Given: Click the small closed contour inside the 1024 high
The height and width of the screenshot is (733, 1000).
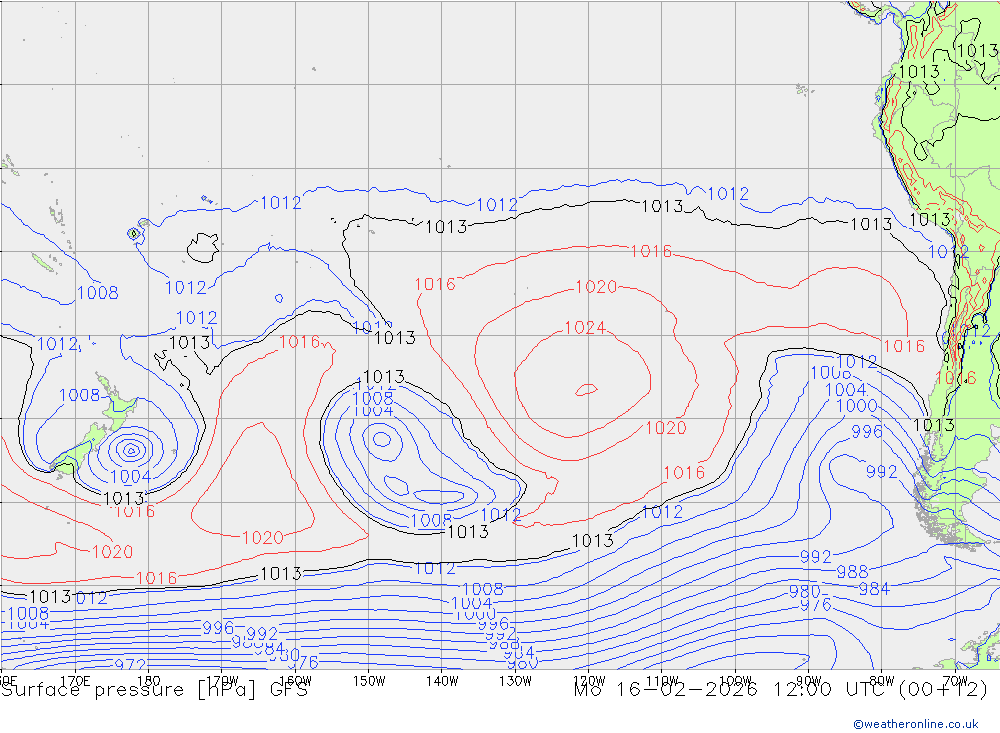Looking at the screenshot, I should click(x=586, y=390).
